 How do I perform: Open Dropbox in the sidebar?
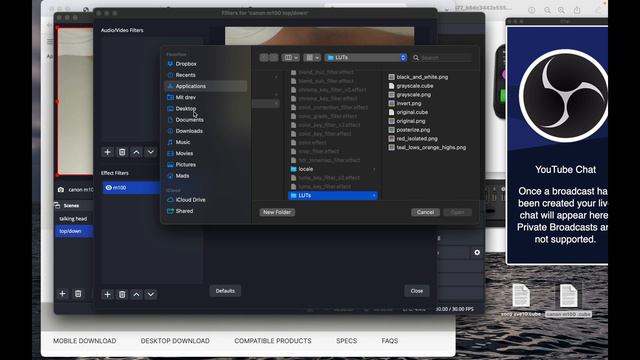(x=186, y=64)
